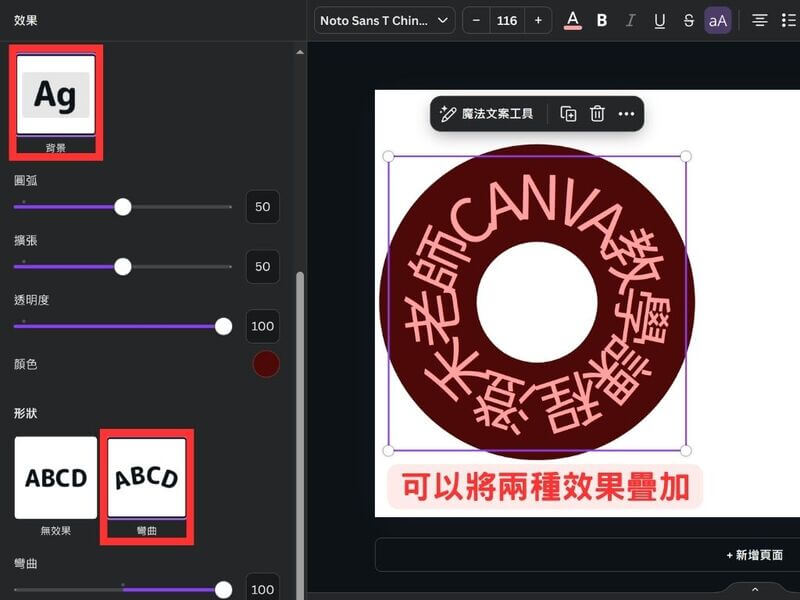Delete the element with trash icon
The width and height of the screenshot is (800, 600).
[x=597, y=114]
